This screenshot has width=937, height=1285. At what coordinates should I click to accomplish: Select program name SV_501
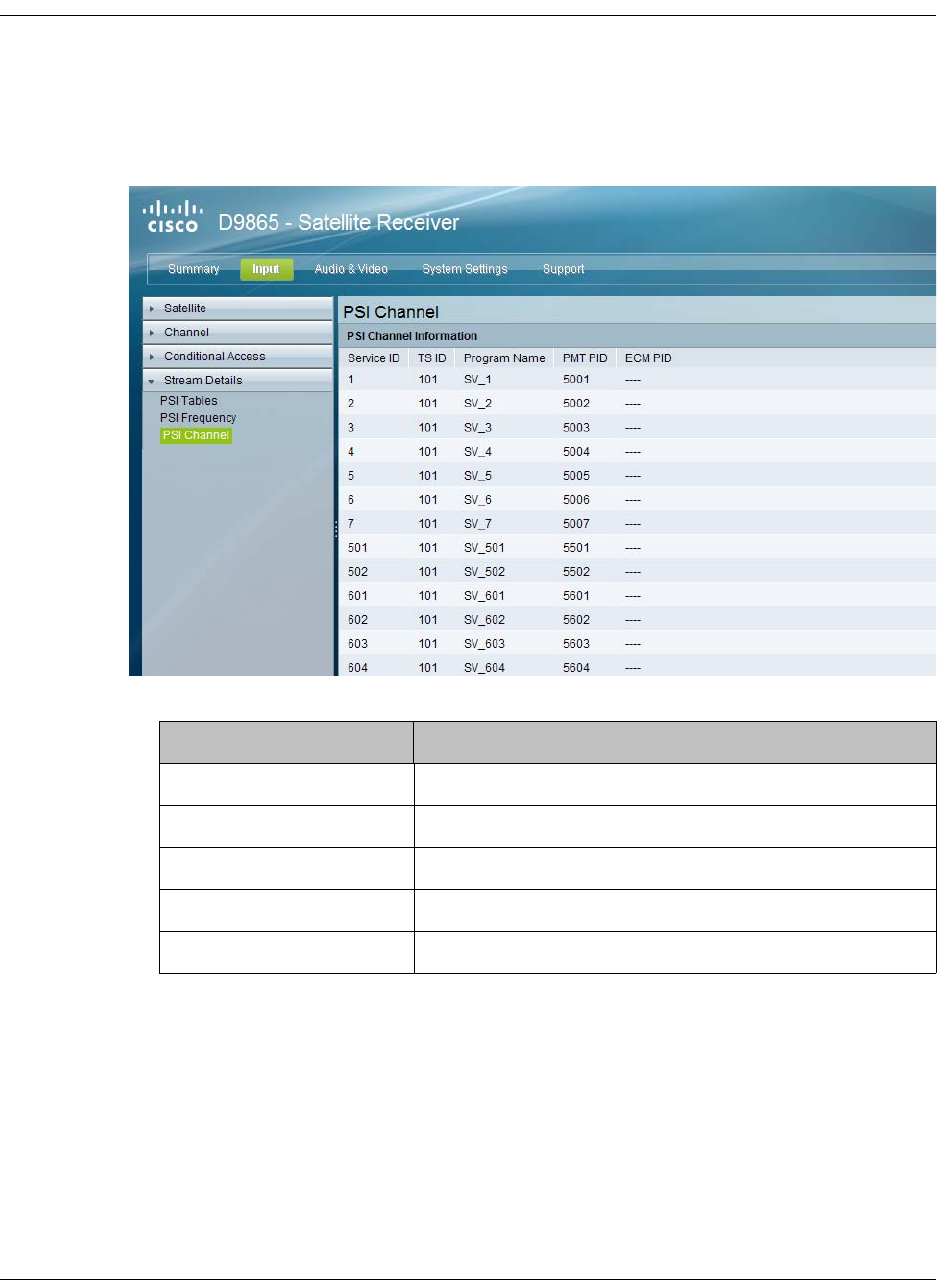[484, 547]
